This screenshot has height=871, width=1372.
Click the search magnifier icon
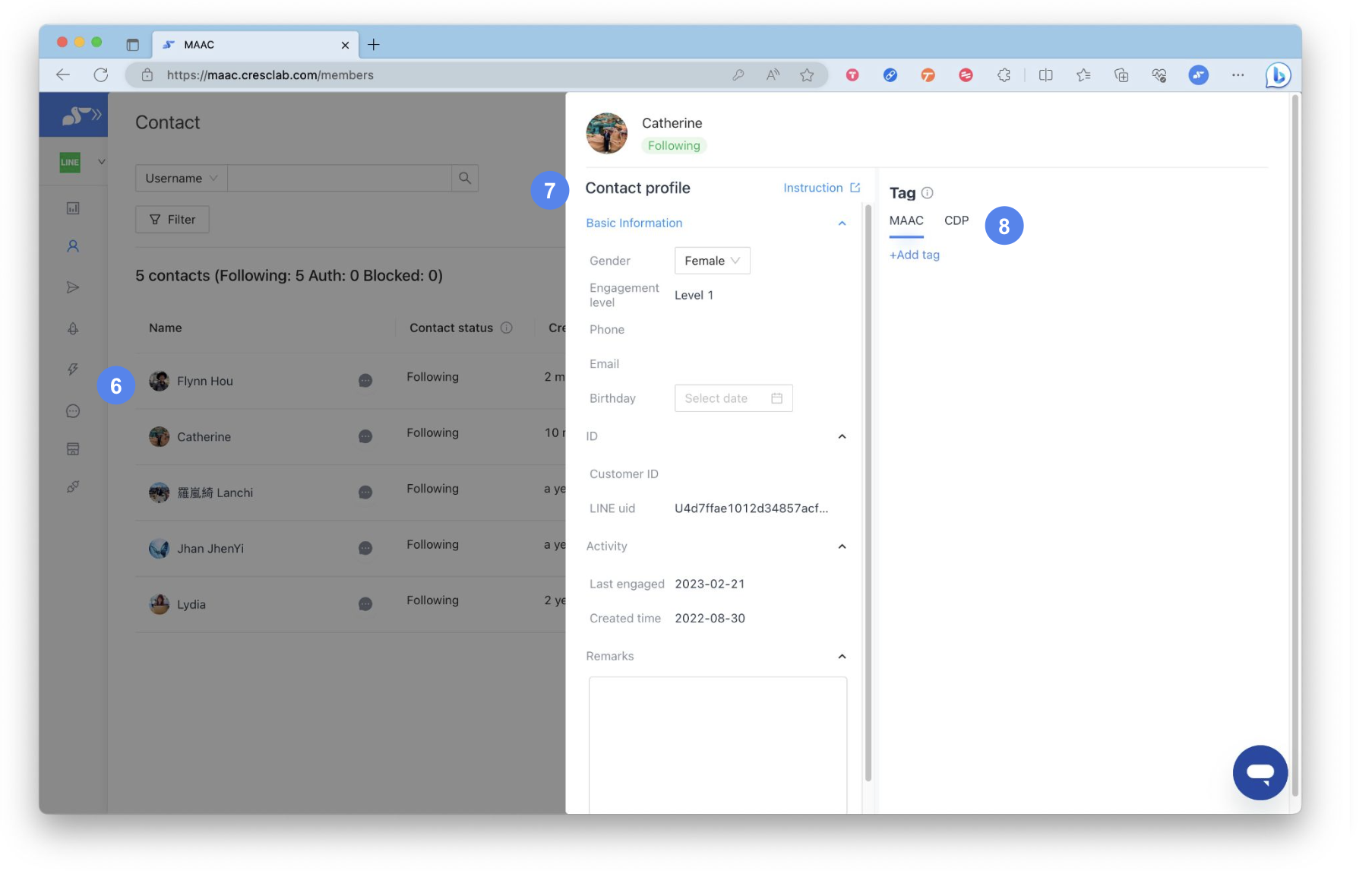(x=464, y=178)
